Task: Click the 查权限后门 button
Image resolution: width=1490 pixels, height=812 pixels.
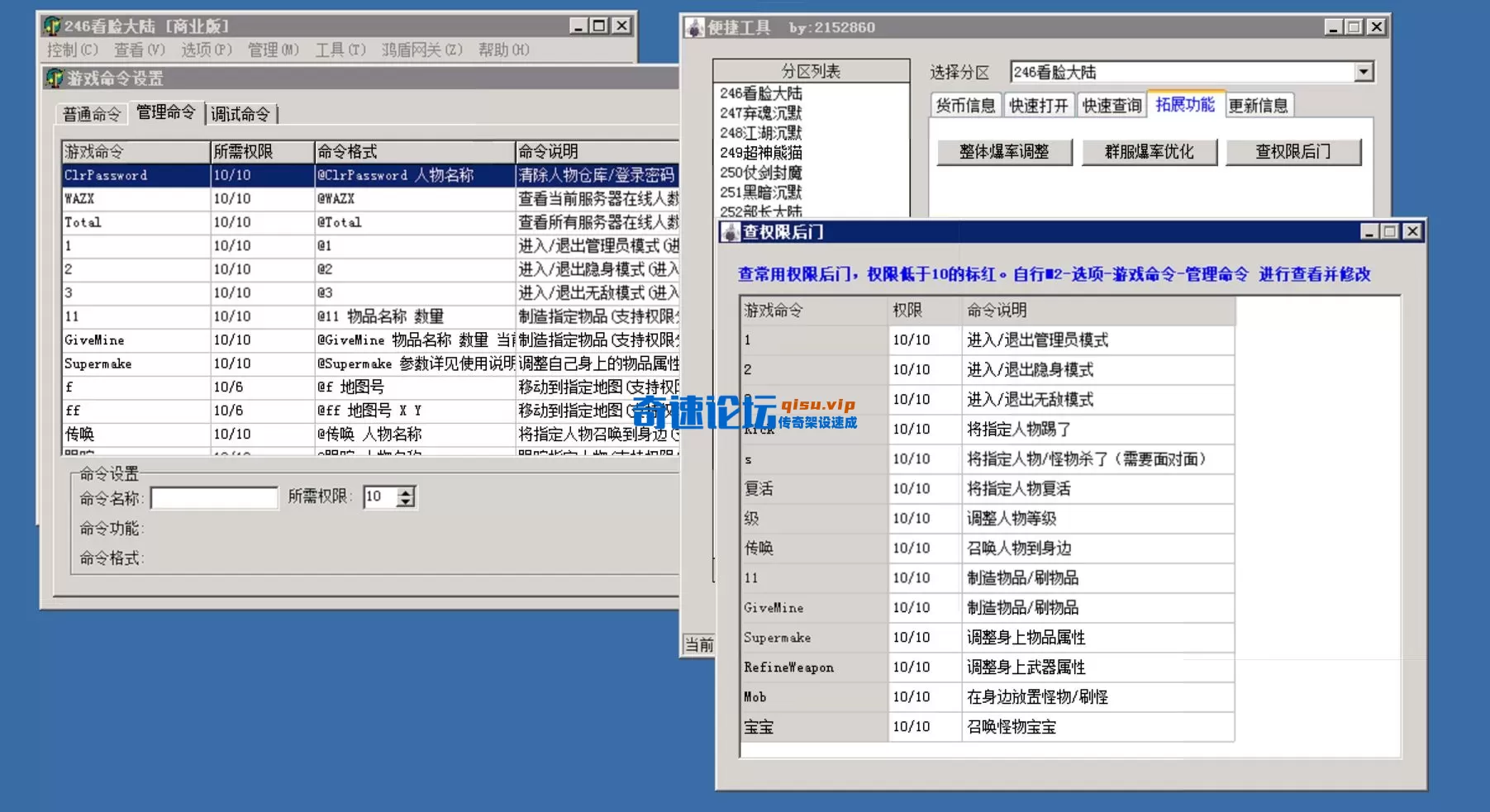Action: 1293,152
